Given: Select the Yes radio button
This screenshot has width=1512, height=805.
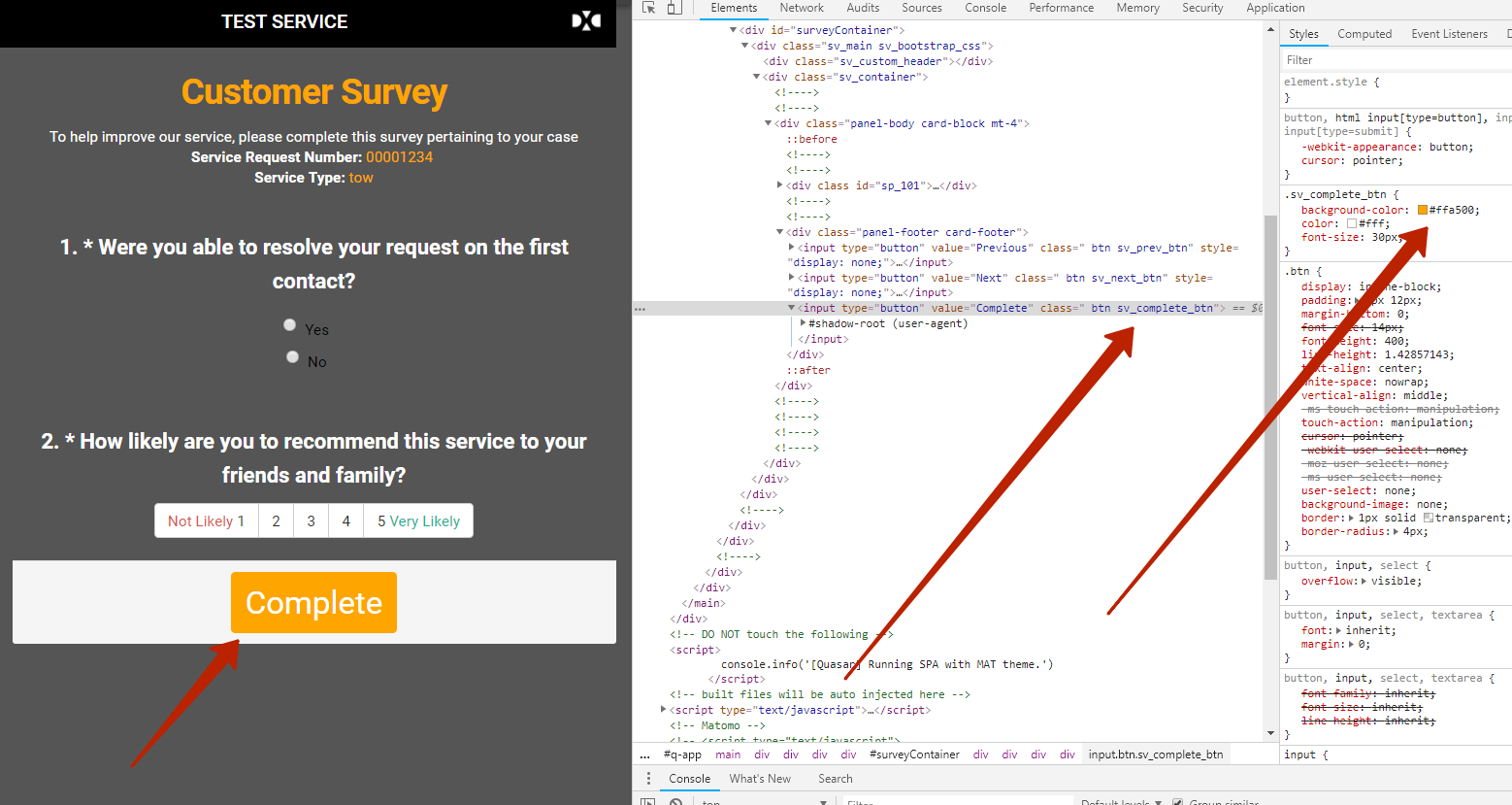Looking at the screenshot, I should (289, 324).
